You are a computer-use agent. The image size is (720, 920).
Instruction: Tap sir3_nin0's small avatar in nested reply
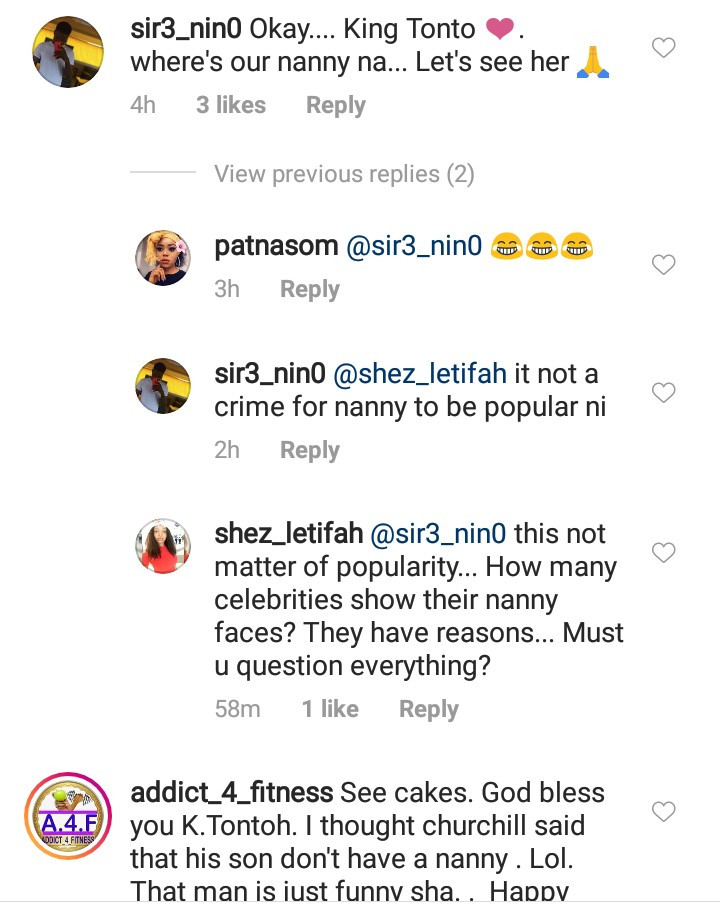pos(163,386)
